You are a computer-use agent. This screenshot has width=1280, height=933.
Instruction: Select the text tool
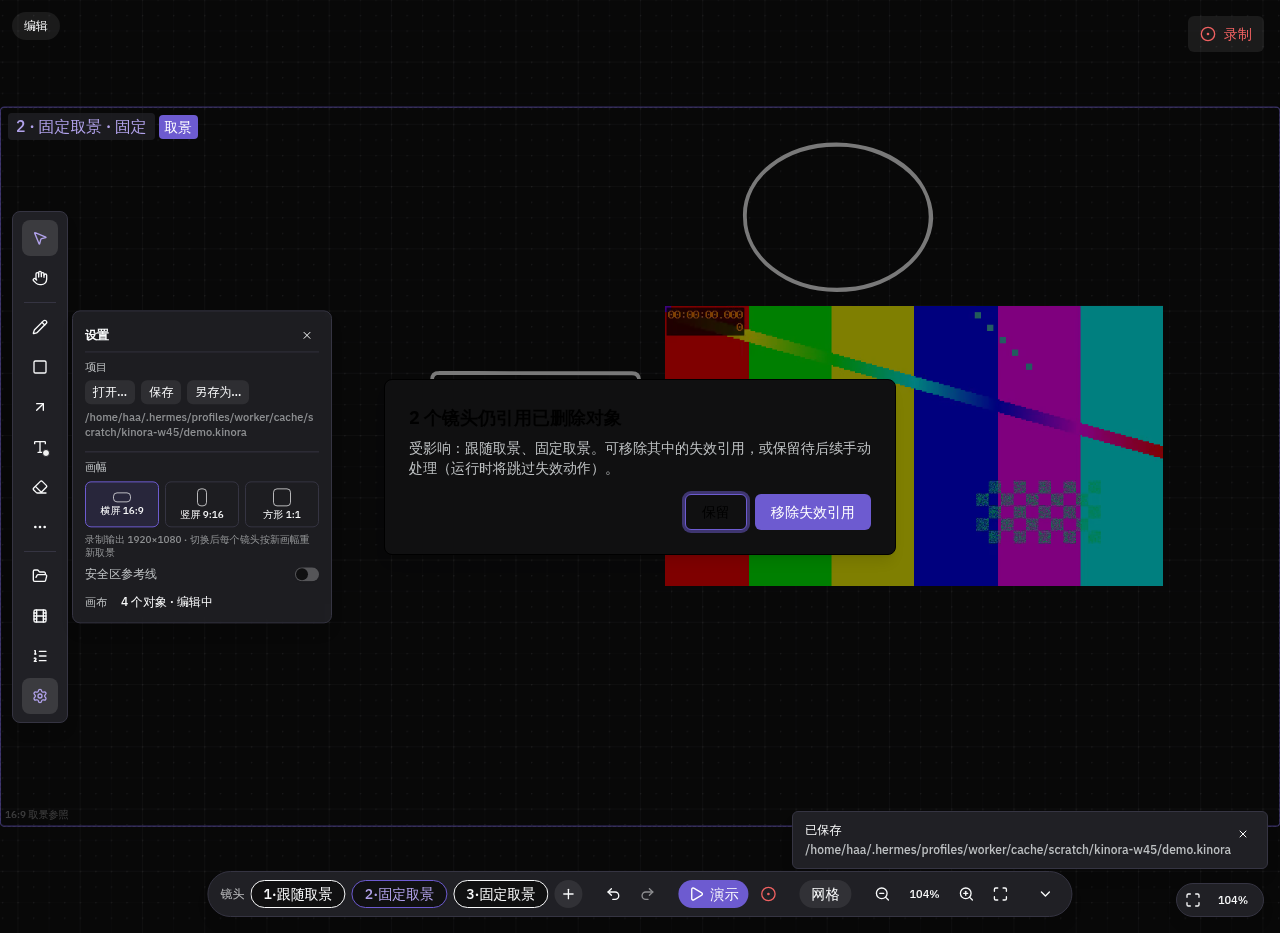coord(40,447)
